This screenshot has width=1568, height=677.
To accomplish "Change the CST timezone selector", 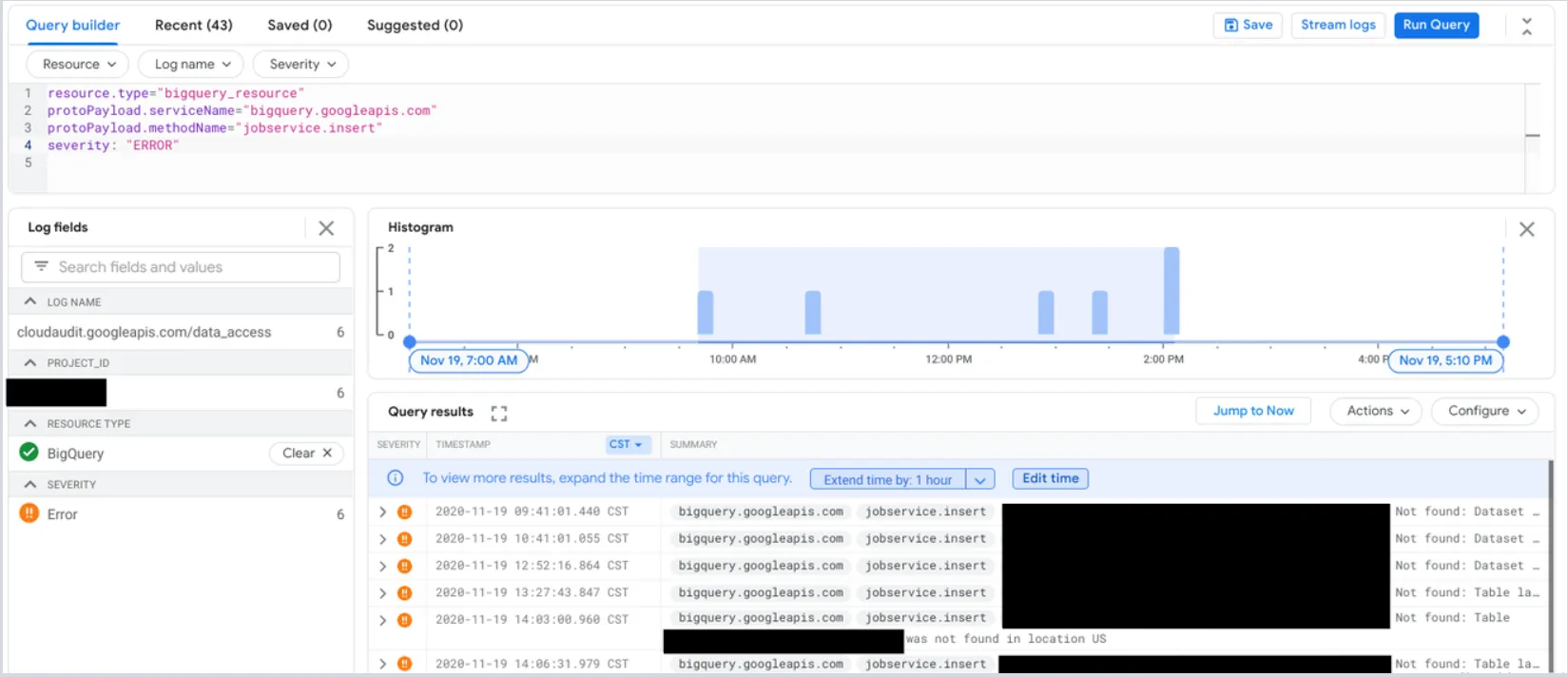I will pyautogui.click(x=626, y=444).
